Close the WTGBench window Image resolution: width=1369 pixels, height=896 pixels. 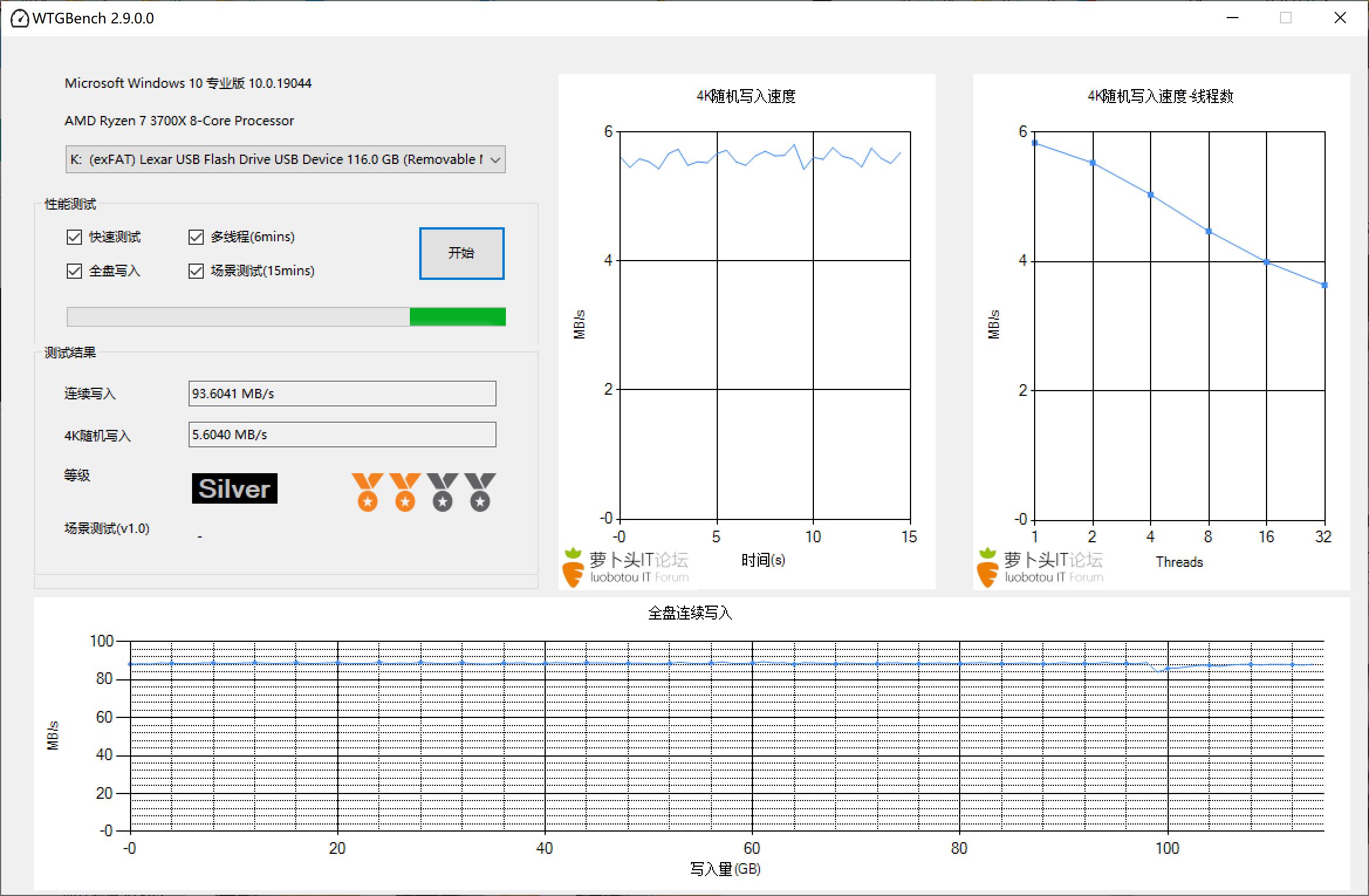click(1340, 18)
